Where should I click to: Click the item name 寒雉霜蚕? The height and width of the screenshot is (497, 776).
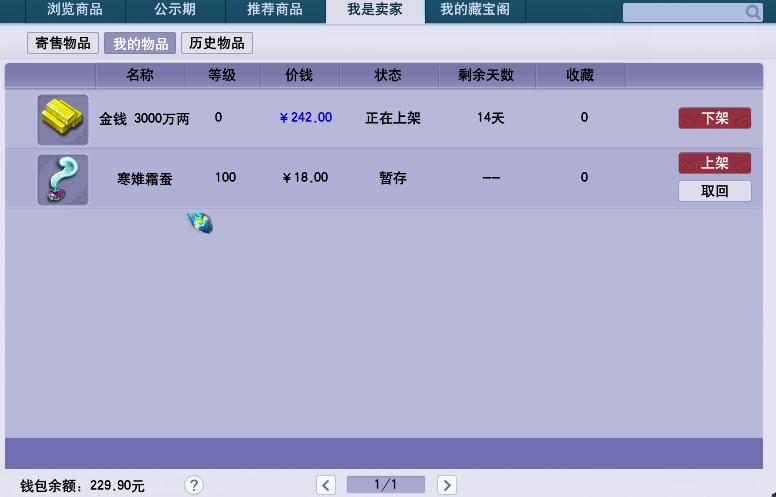click(x=145, y=179)
